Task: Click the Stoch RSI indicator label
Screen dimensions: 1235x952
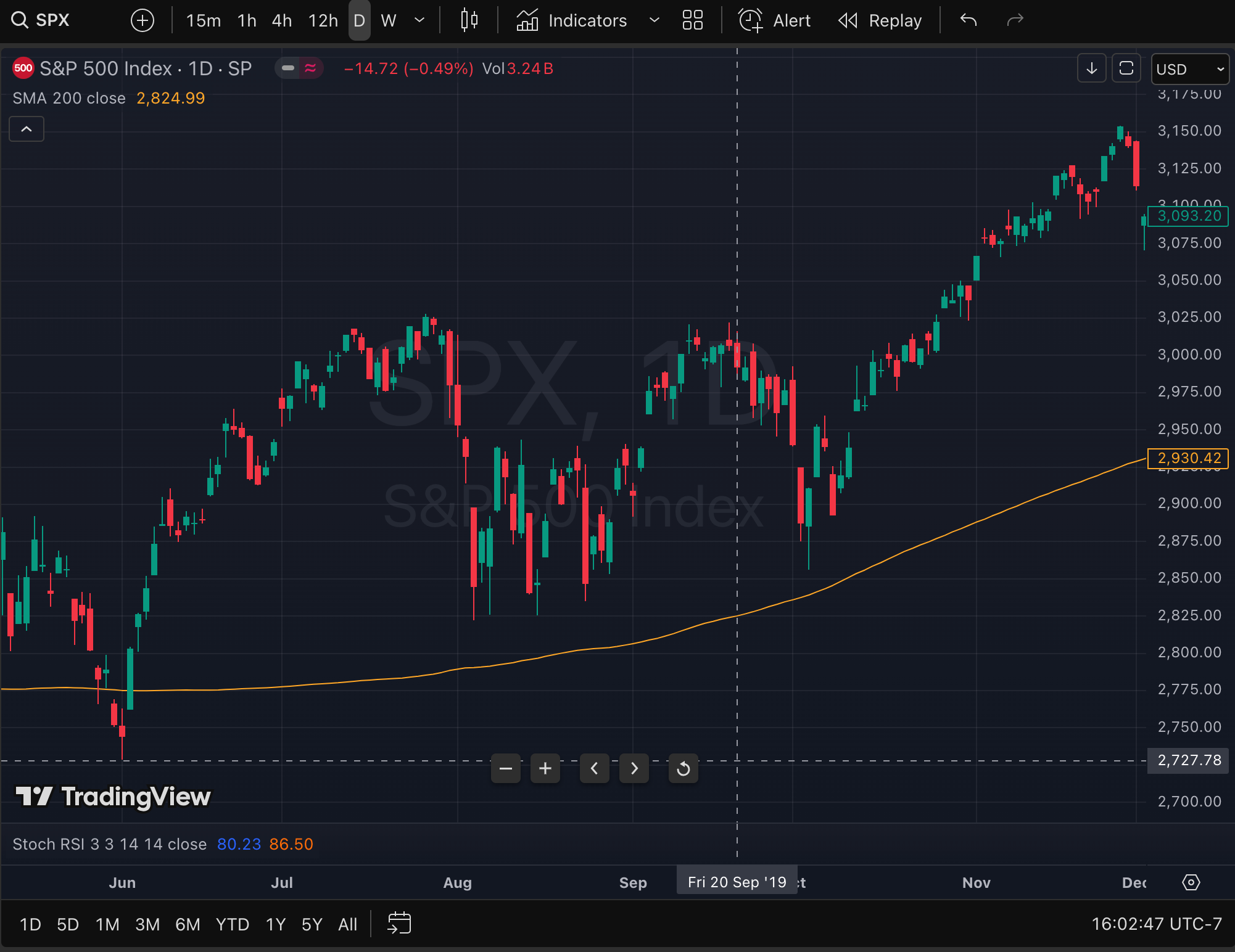Action: pyautogui.click(x=110, y=844)
